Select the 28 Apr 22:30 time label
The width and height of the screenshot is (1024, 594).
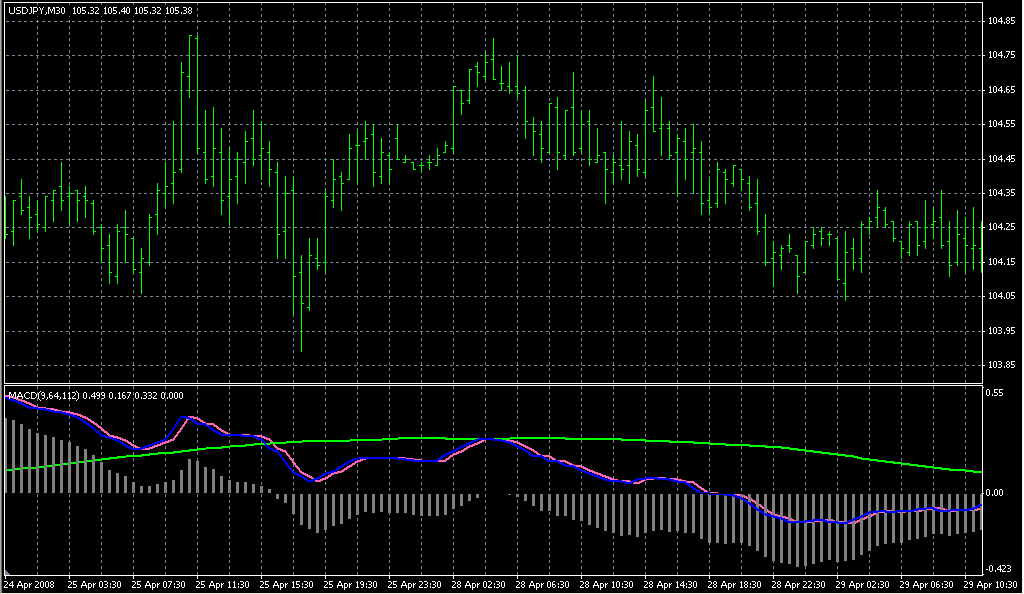[x=796, y=584]
